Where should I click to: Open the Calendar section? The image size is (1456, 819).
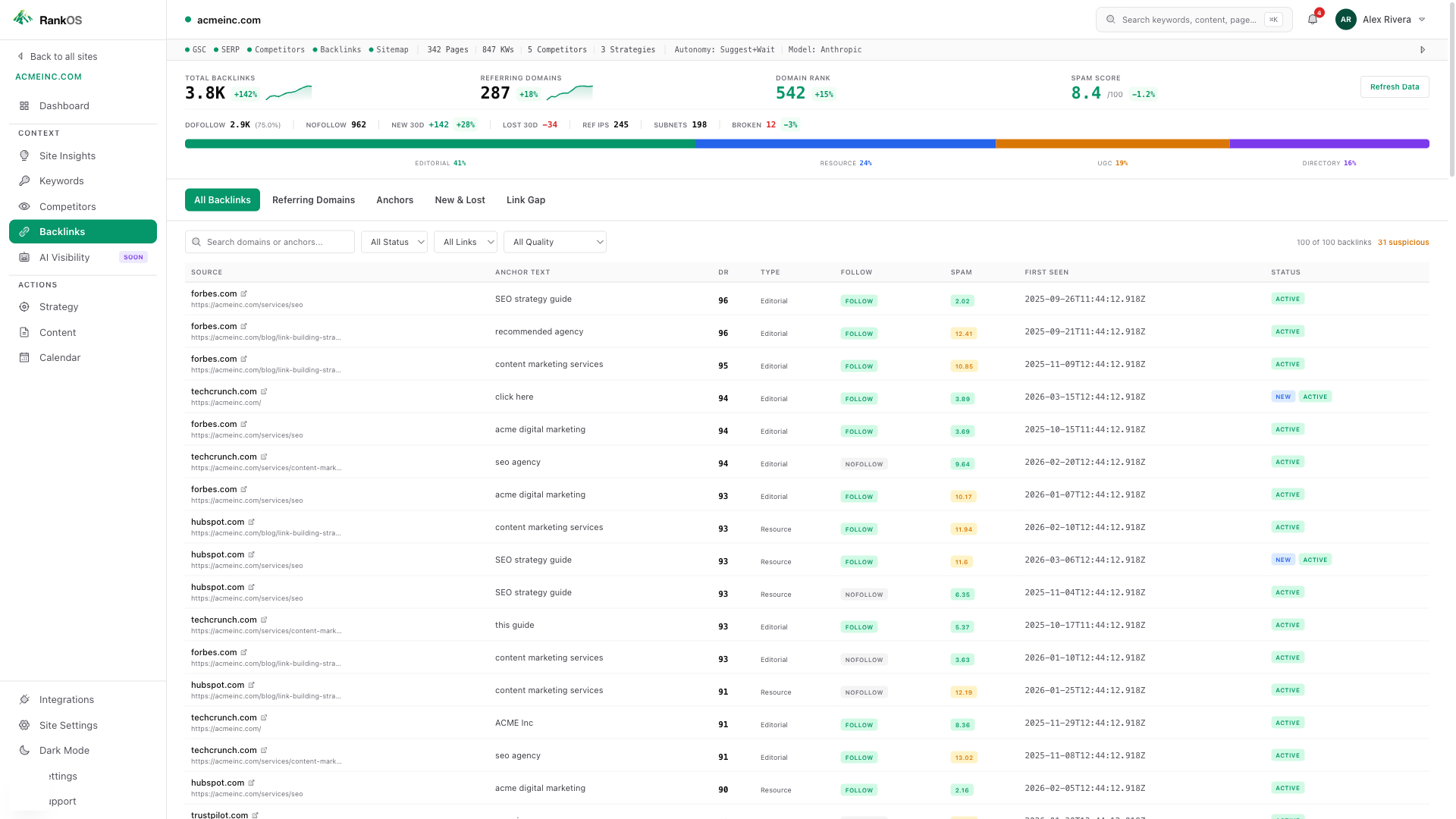[x=59, y=357]
